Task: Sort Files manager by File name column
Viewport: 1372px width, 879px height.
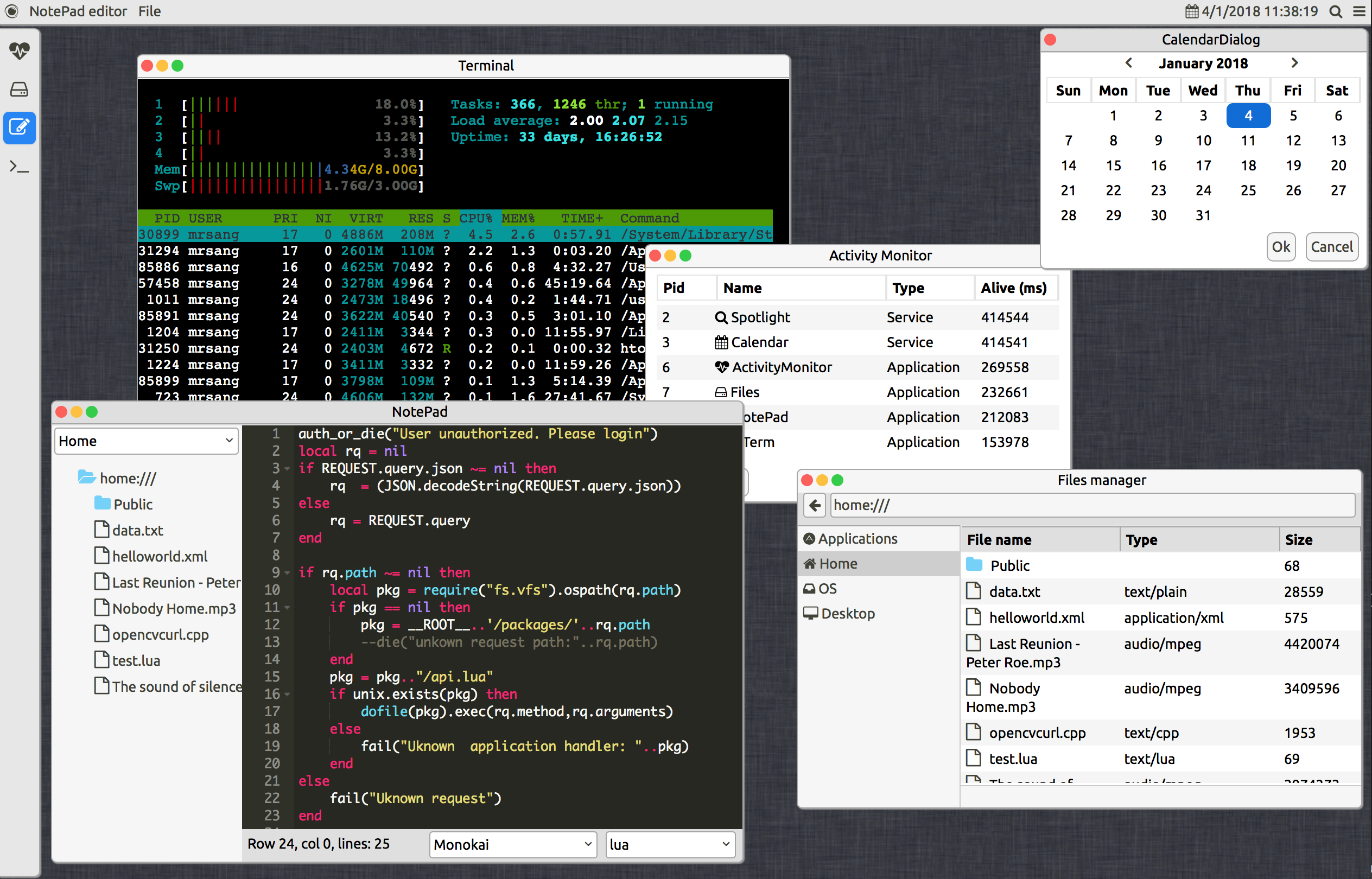Action: click(1041, 539)
